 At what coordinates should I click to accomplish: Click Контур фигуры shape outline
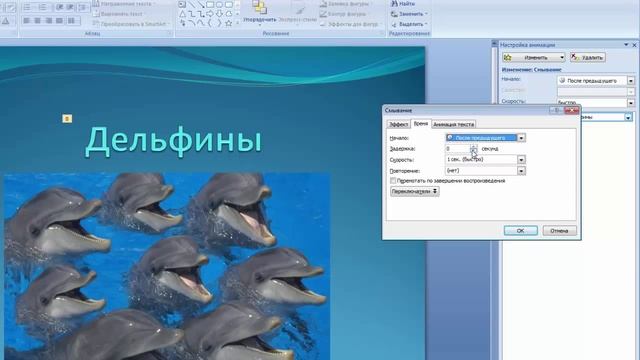(x=343, y=14)
